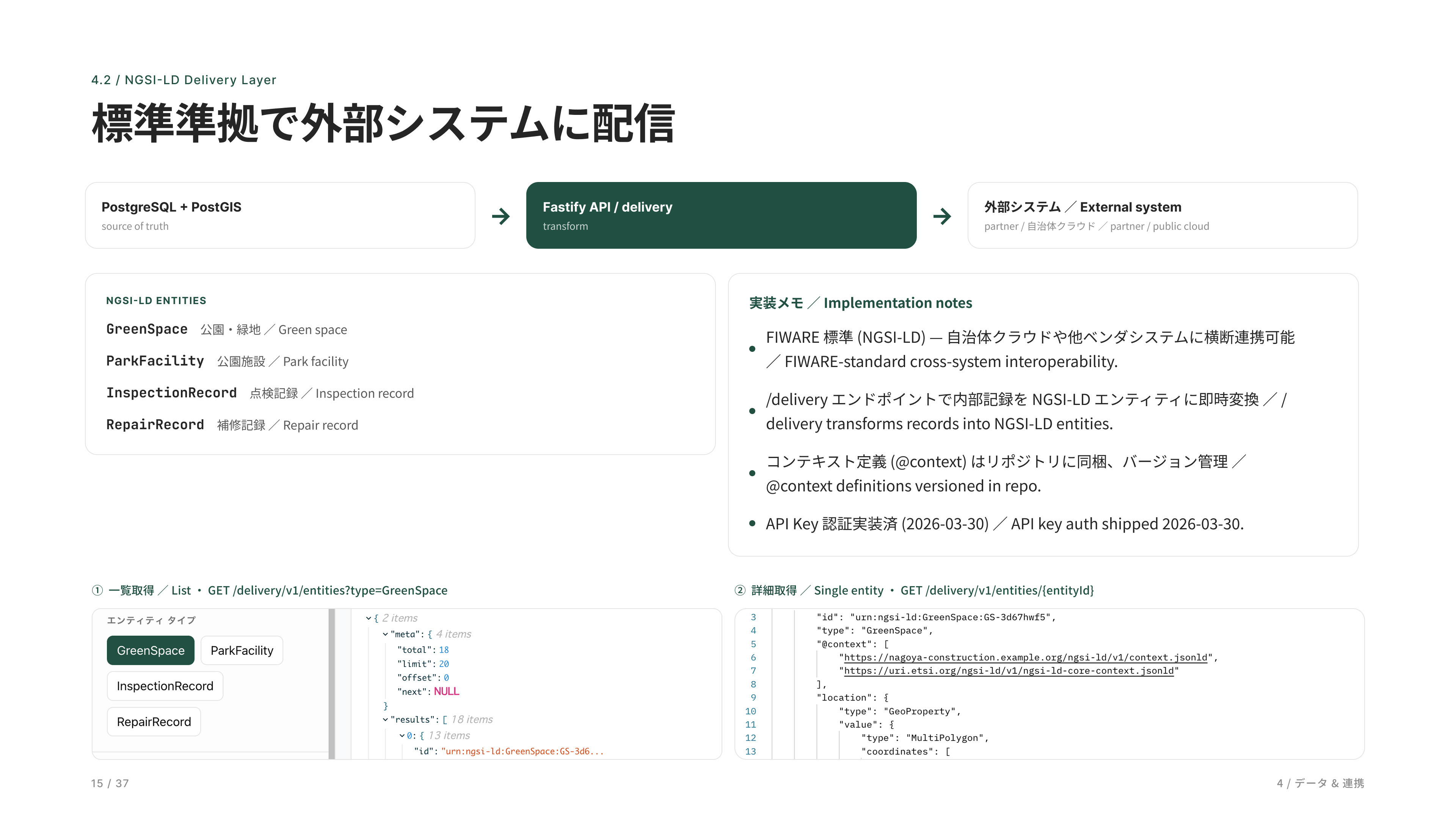Open the uri.etsi.org ngsi-ld-core-context link
Image resolution: width=1456 pixels, height=819 pixels.
pyautogui.click(x=1009, y=671)
